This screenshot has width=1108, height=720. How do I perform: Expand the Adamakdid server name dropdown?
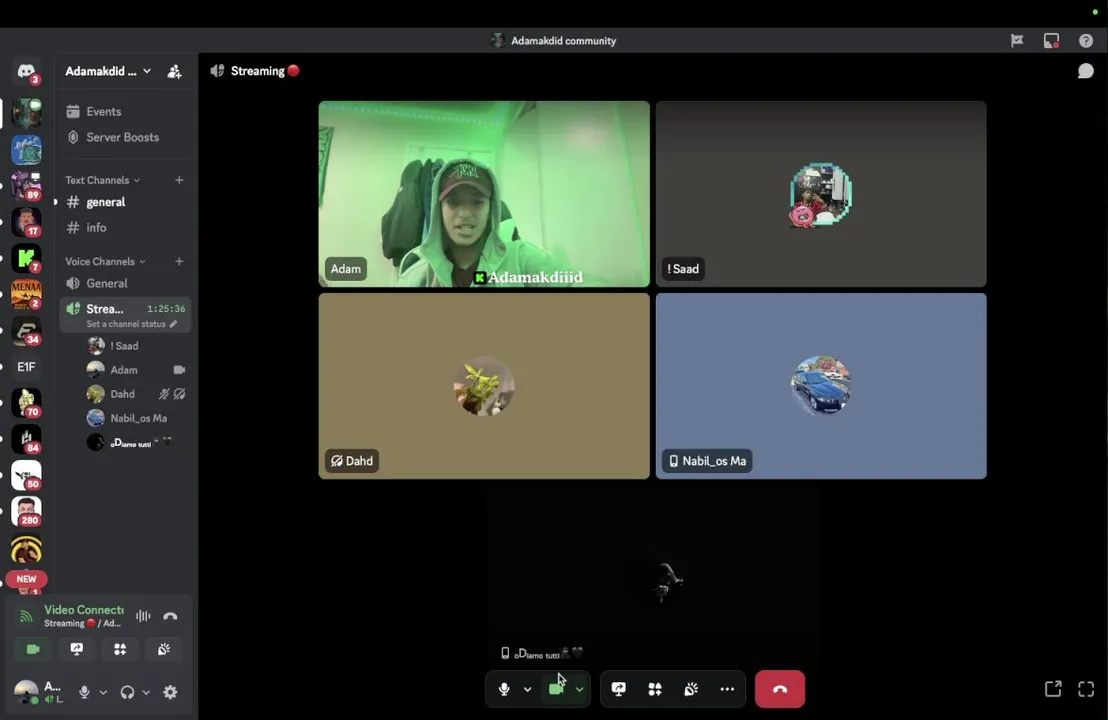pyautogui.click(x=107, y=71)
